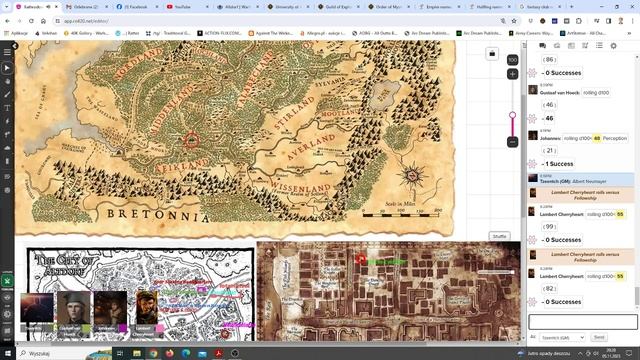The height and width of the screenshot is (360, 640).
Task: Click Johannes's Perception roll formula
Action: pyautogui.click(x=596, y=138)
